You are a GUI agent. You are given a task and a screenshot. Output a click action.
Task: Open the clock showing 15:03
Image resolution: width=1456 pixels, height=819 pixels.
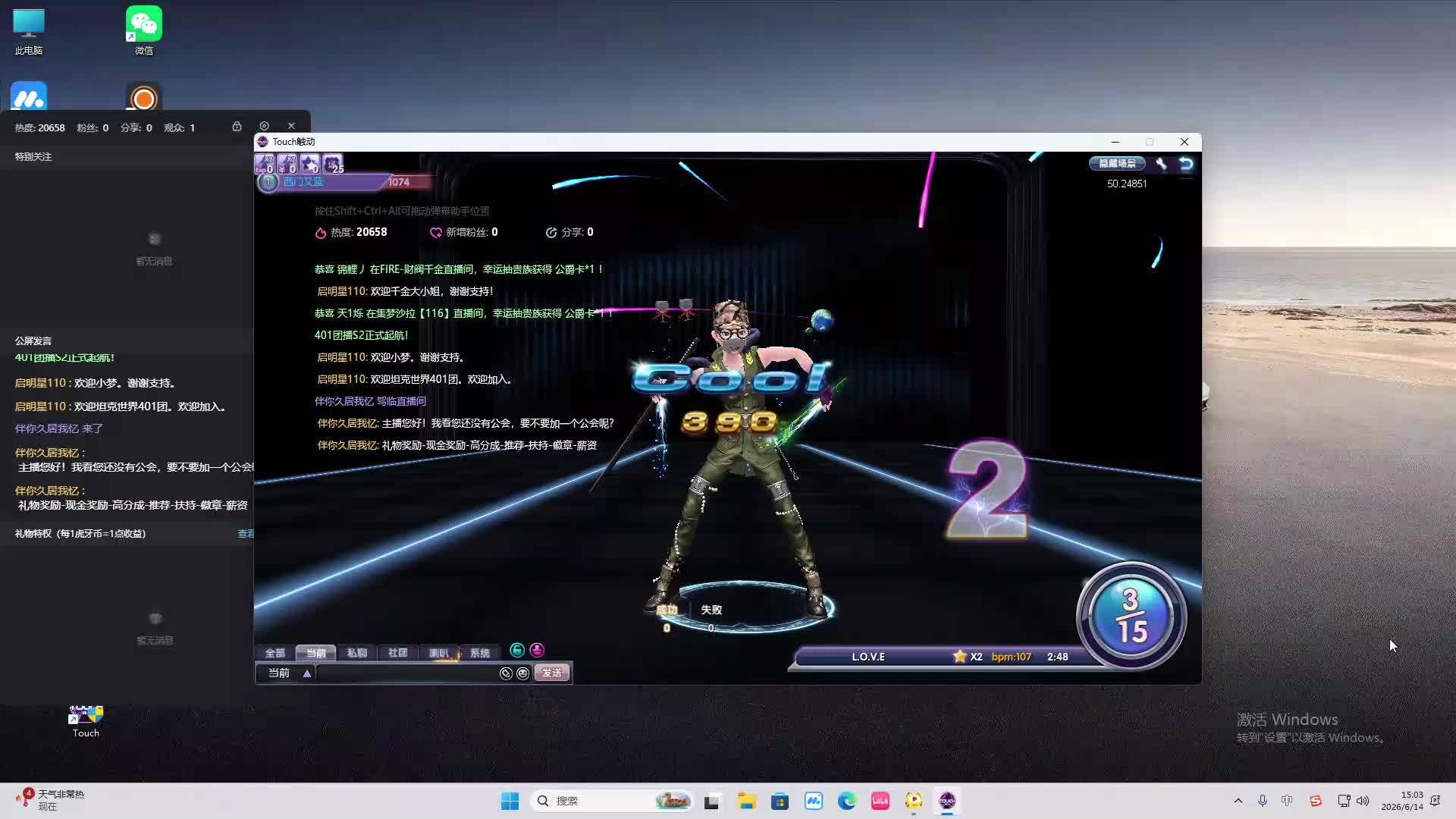(x=1401, y=801)
